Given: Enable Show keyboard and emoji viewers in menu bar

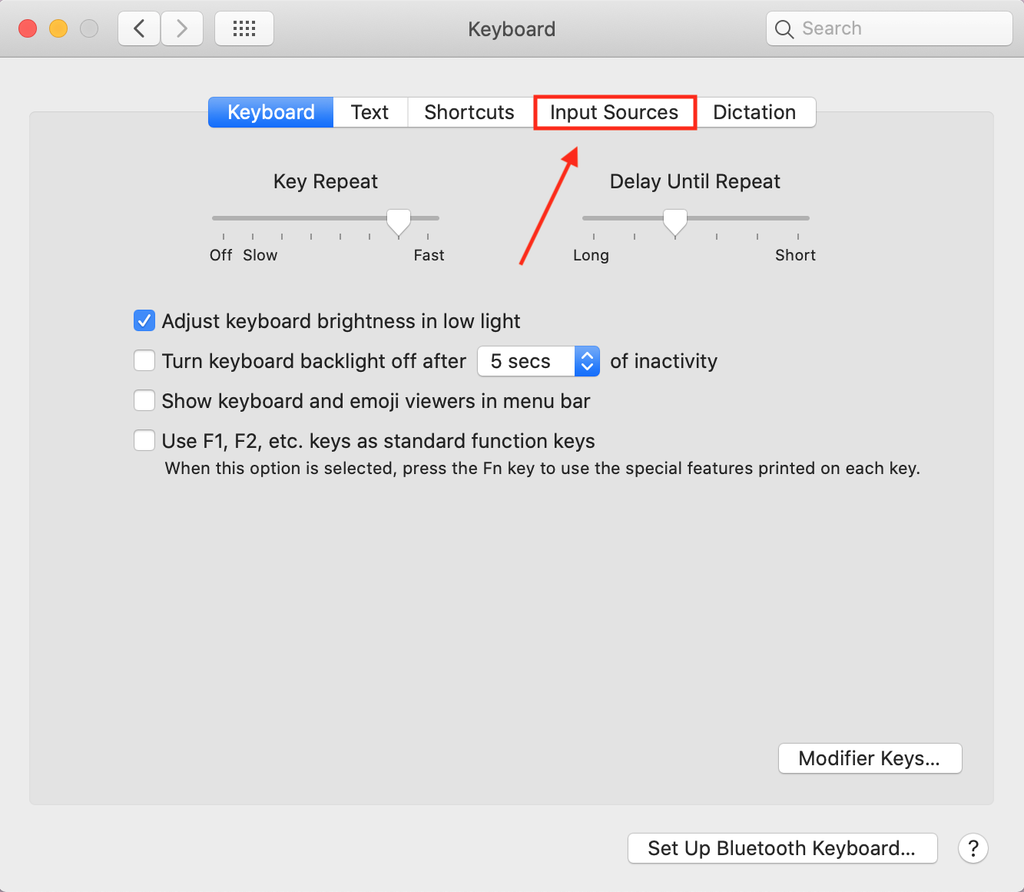Looking at the screenshot, I should (x=144, y=400).
